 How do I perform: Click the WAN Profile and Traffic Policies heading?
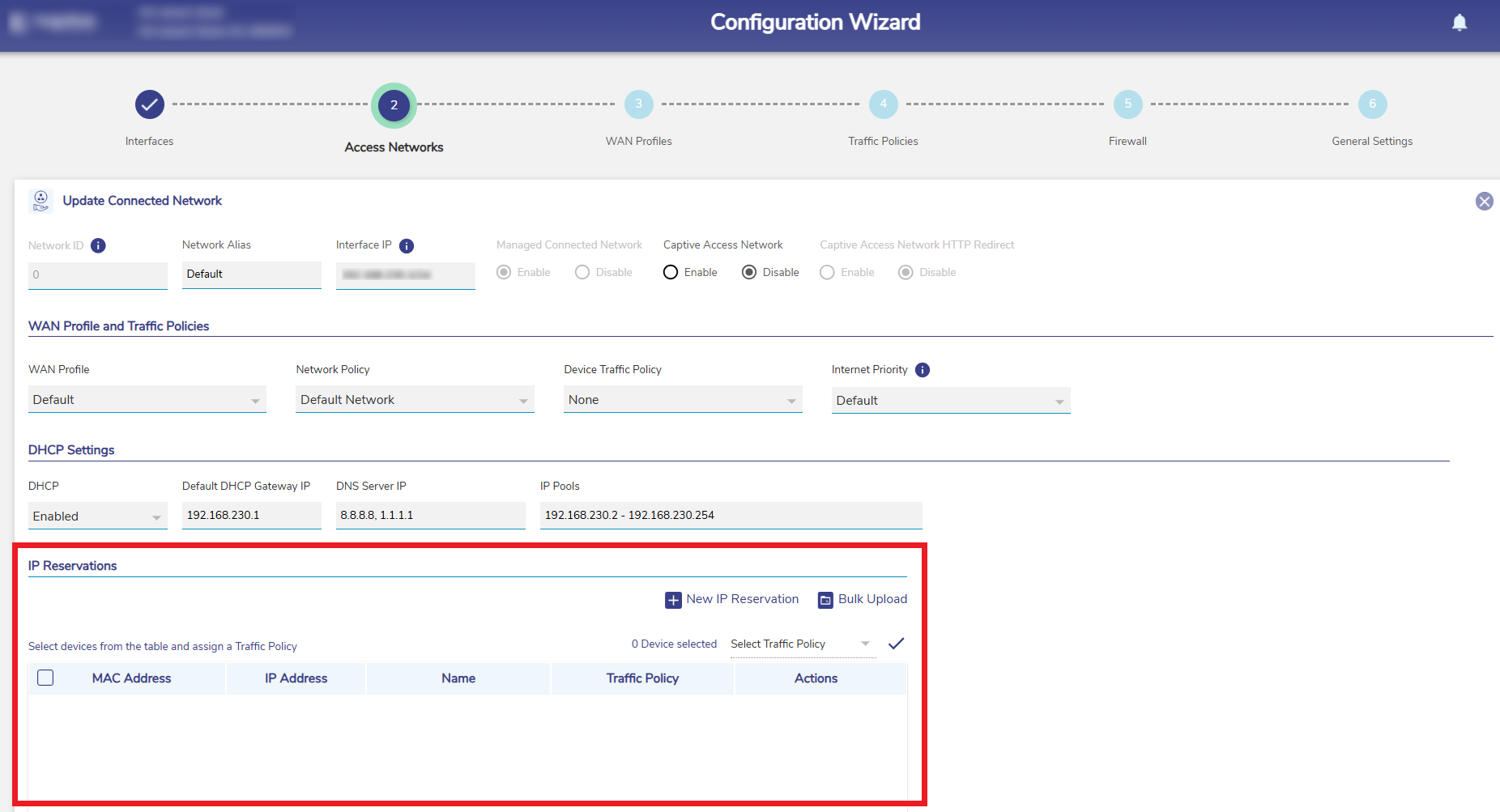click(x=119, y=326)
